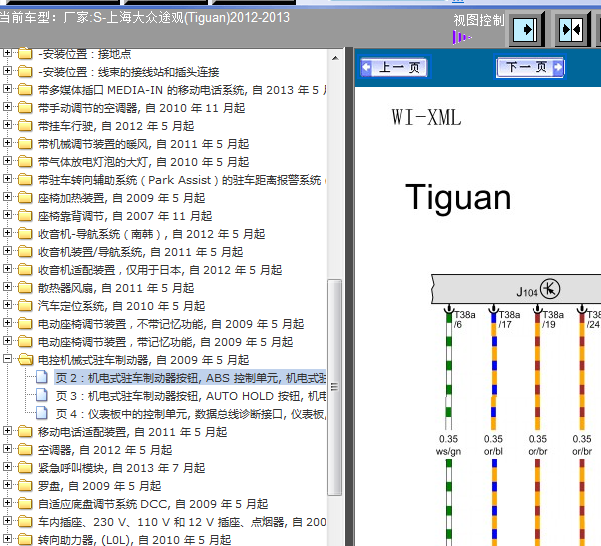Expand the 带手动调节的空调器 folder

(x=7, y=107)
